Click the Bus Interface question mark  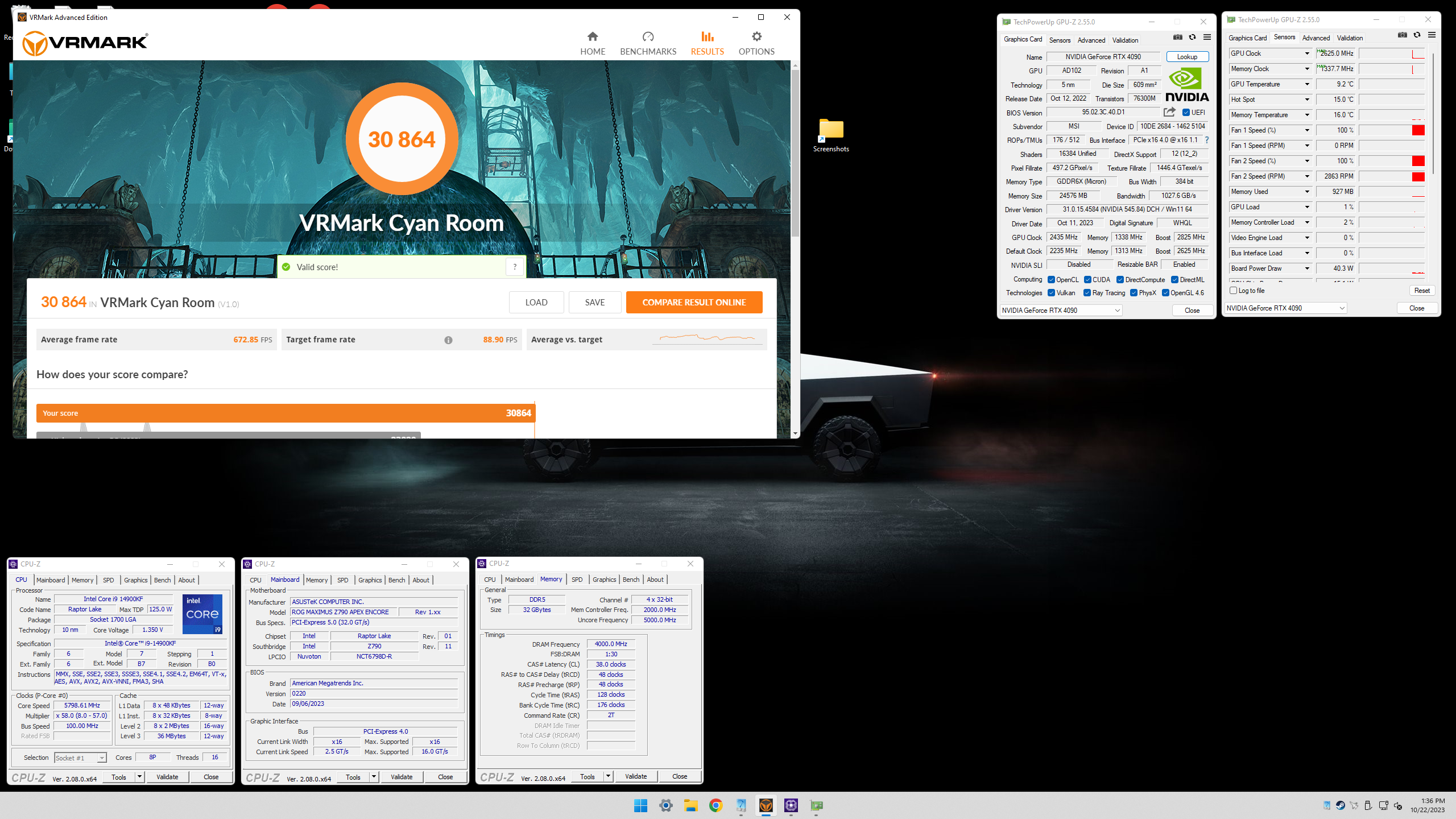1207,140
